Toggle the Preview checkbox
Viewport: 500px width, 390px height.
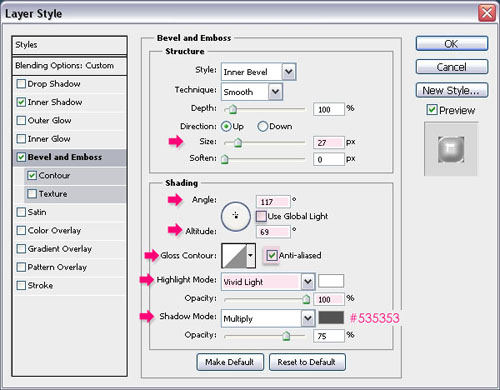coord(432,110)
